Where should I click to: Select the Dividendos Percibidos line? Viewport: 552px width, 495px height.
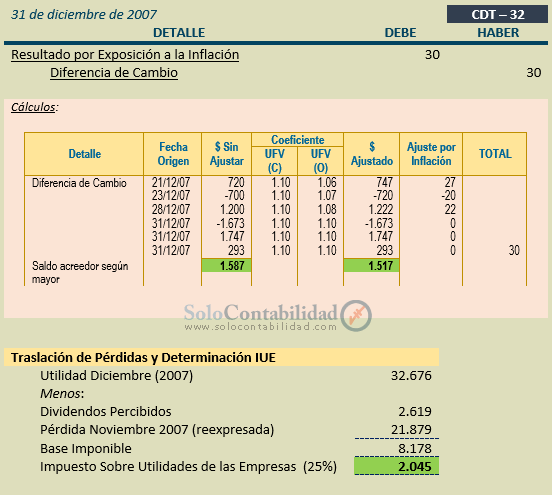(x=106, y=412)
